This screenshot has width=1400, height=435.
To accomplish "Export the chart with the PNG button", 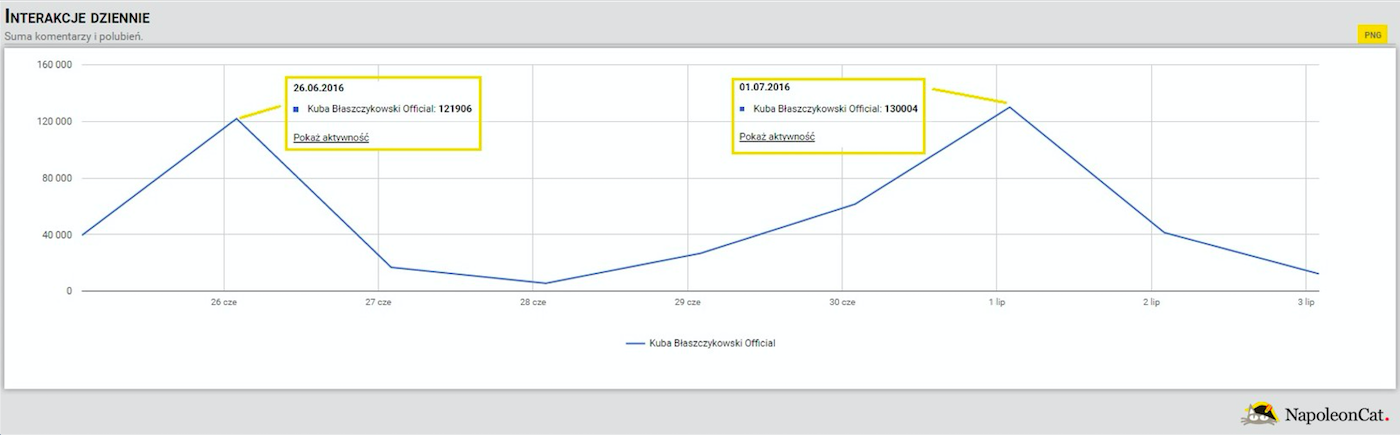I will click(1371, 35).
